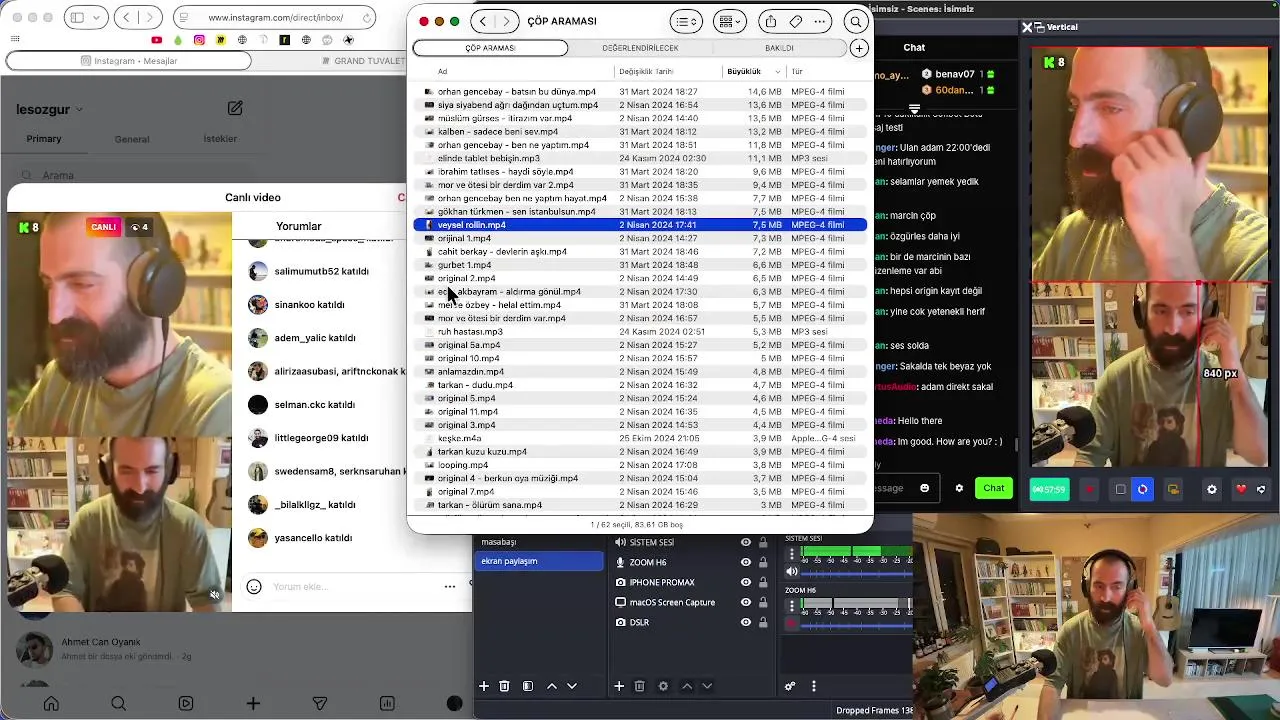Adjust SİSTEM SESİ volume slider
Screen dimensions: 1280x720
[856, 572]
